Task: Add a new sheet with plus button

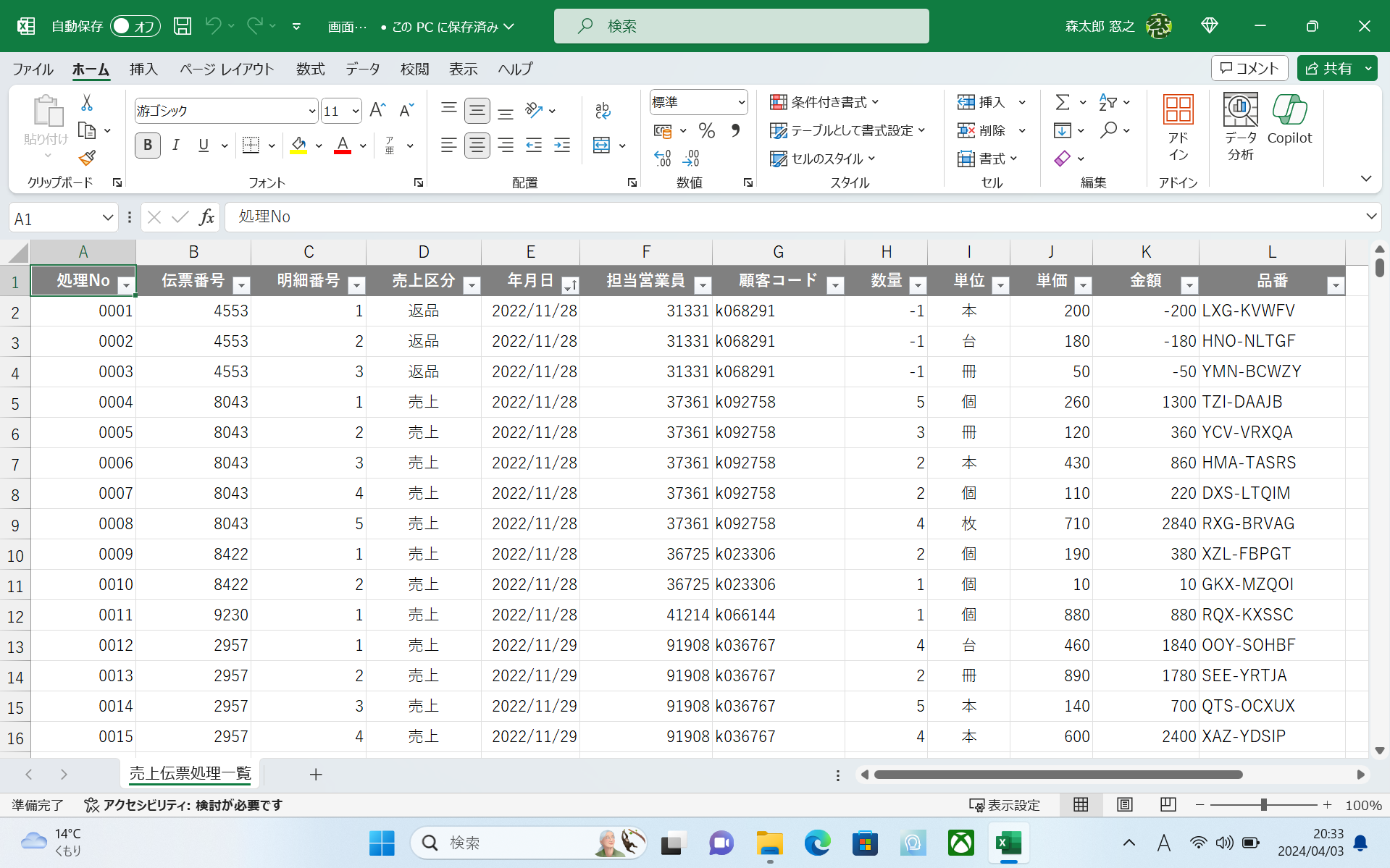Action: (316, 775)
